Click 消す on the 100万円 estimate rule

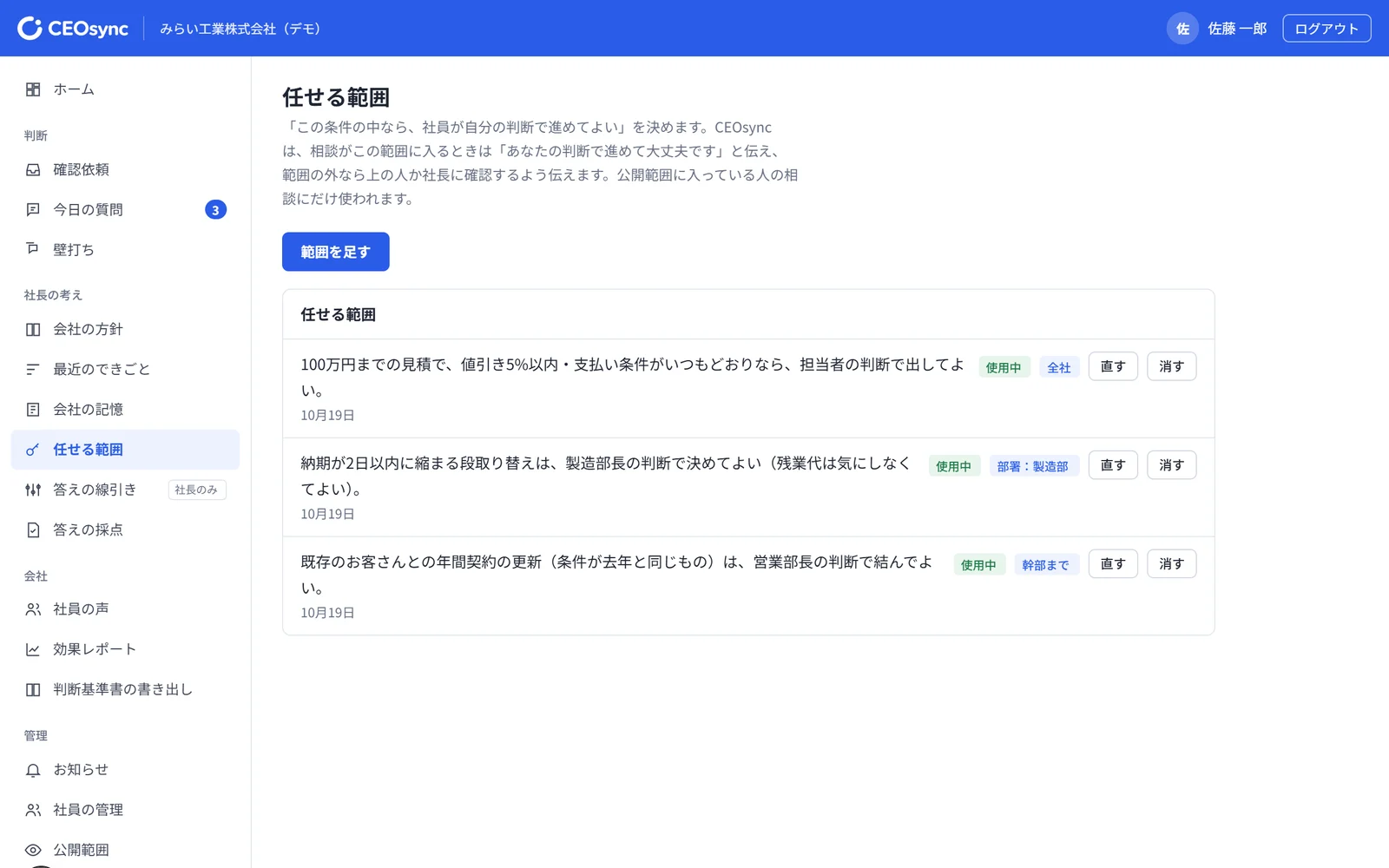click(1171, 366)
